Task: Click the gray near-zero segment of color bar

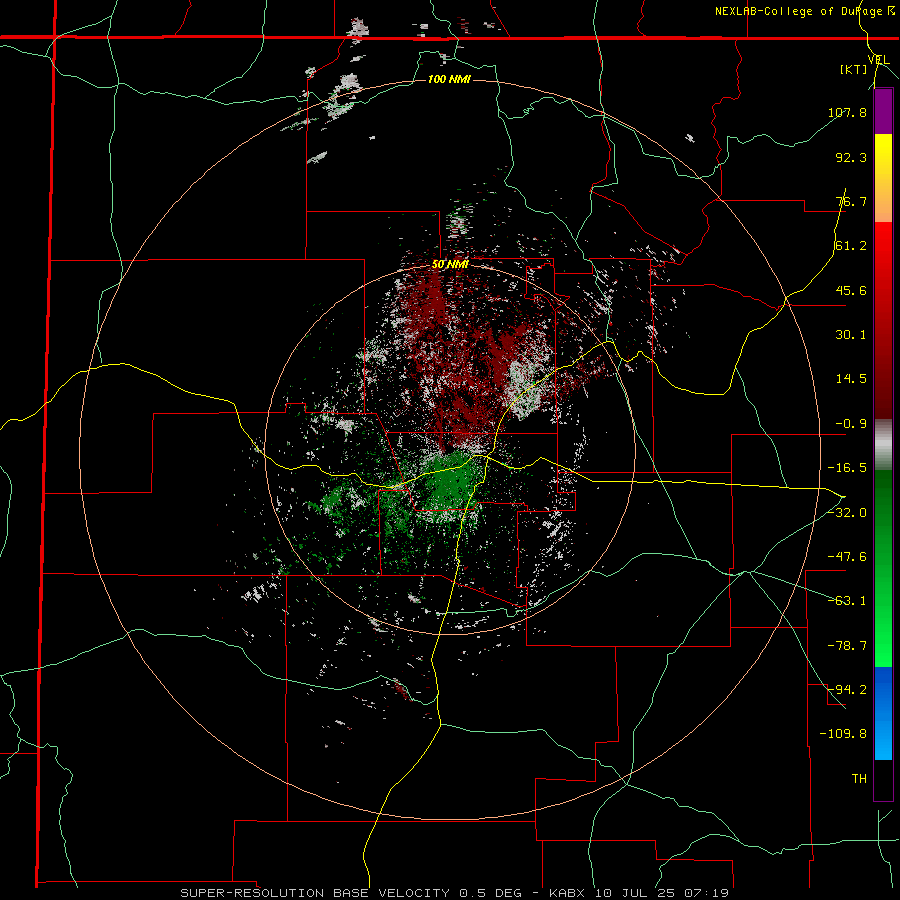Action: (883, 445)
